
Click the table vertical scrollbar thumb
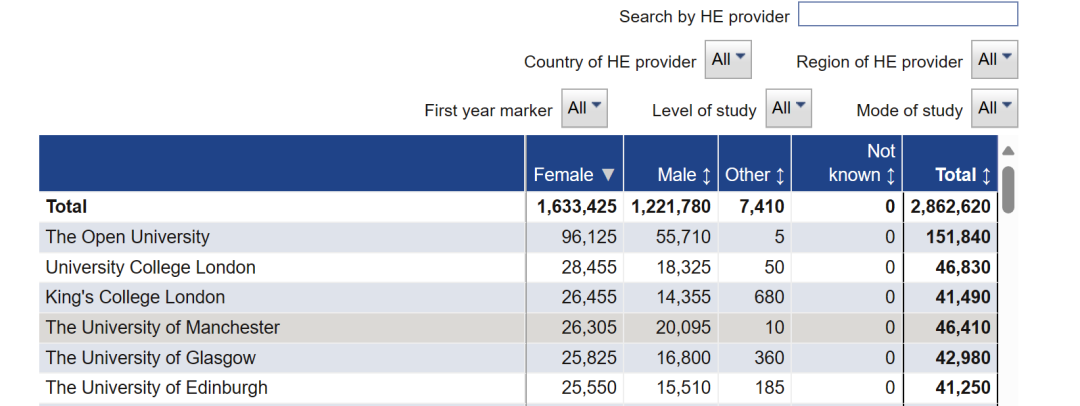click(x=1008, y=190)
